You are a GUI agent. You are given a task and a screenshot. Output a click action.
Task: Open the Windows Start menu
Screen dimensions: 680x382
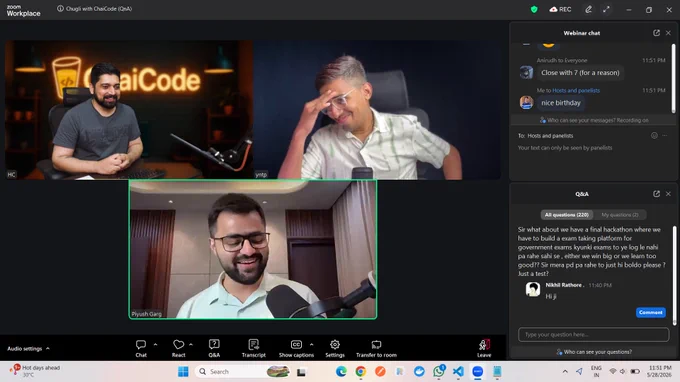183,372
